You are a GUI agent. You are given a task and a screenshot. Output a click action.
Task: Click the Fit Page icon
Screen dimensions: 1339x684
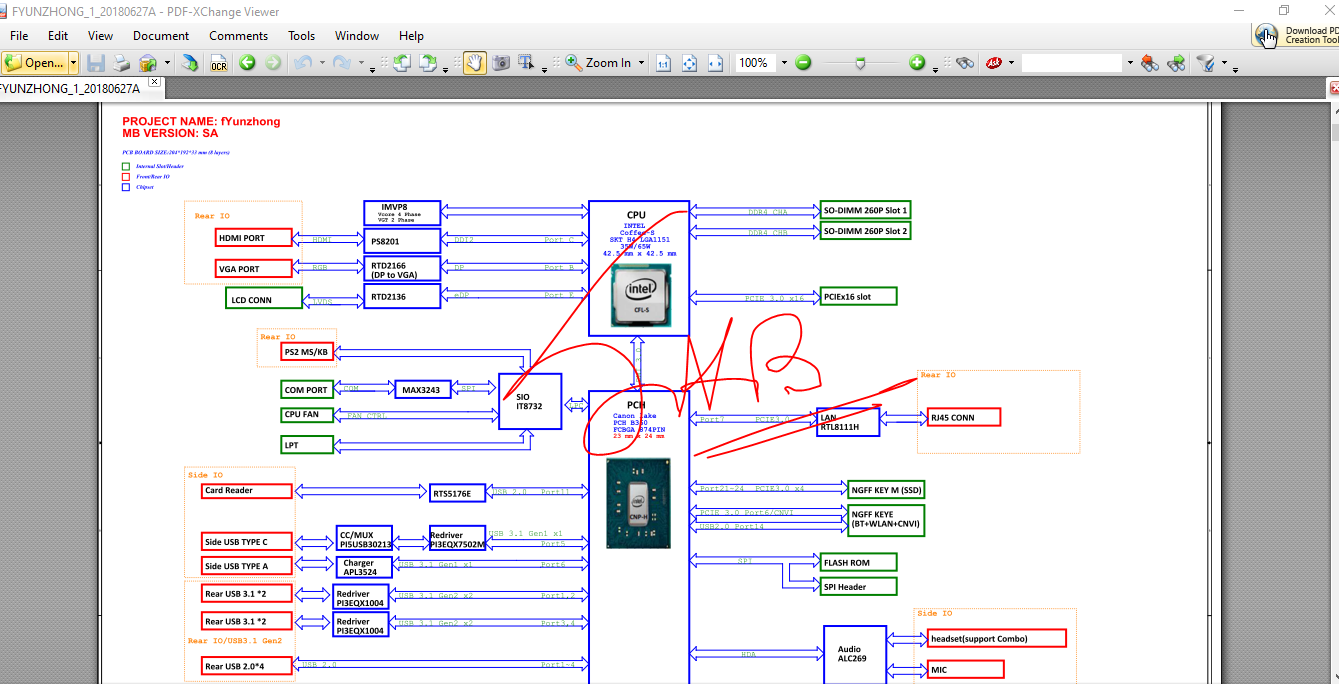(689, 63)
